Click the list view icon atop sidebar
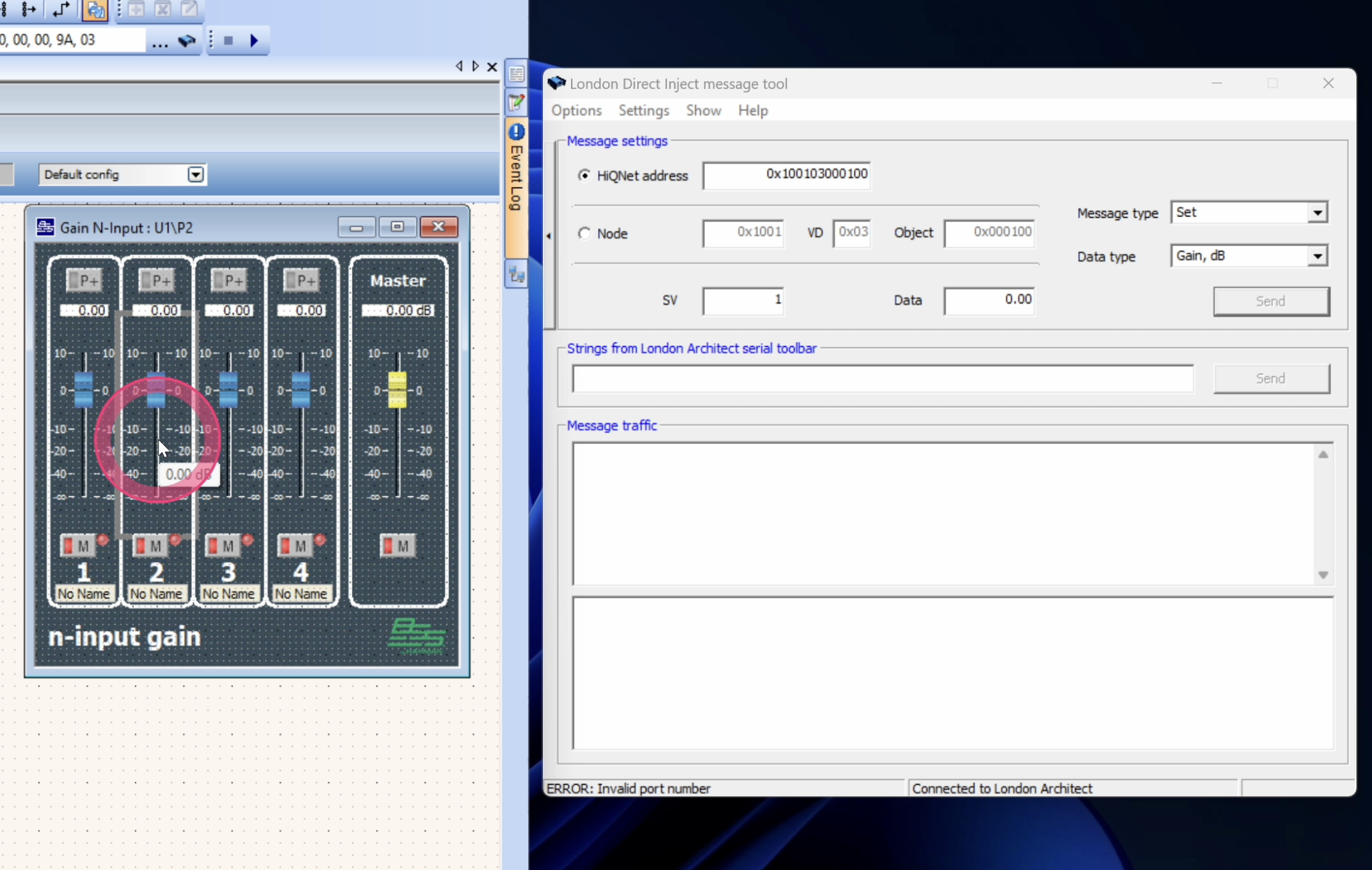 [516, 73]
